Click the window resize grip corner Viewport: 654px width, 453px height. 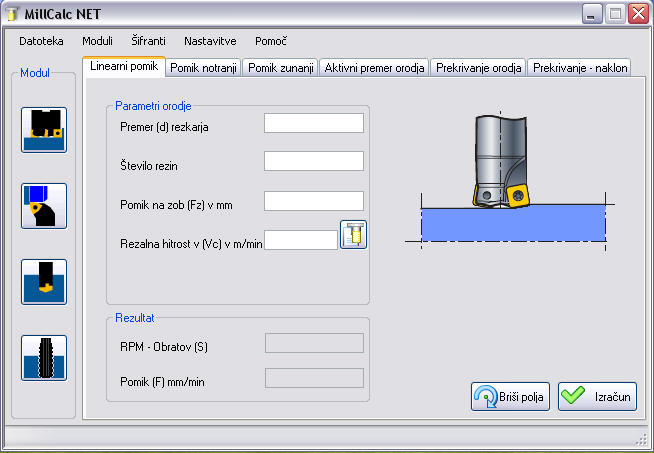click(641, 439)
